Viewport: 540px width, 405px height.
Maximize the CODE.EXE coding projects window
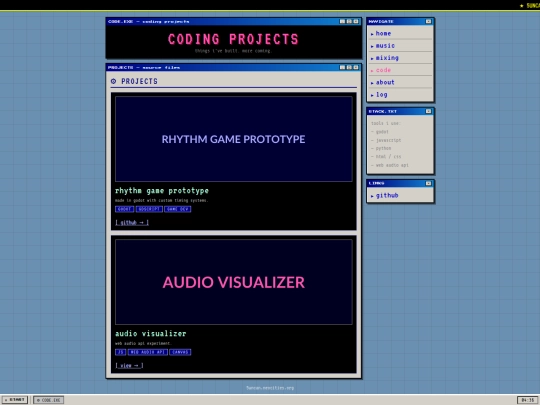(349, 21)
